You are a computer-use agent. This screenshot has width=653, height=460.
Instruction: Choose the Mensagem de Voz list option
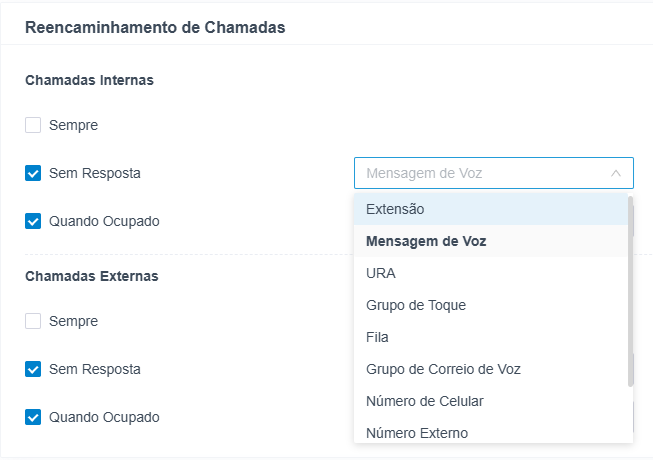pyautogui.click(x=426, y=241)
